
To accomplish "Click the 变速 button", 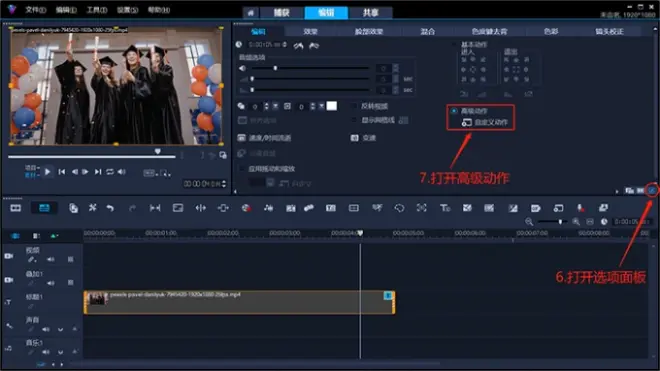I will click(364, 138).
